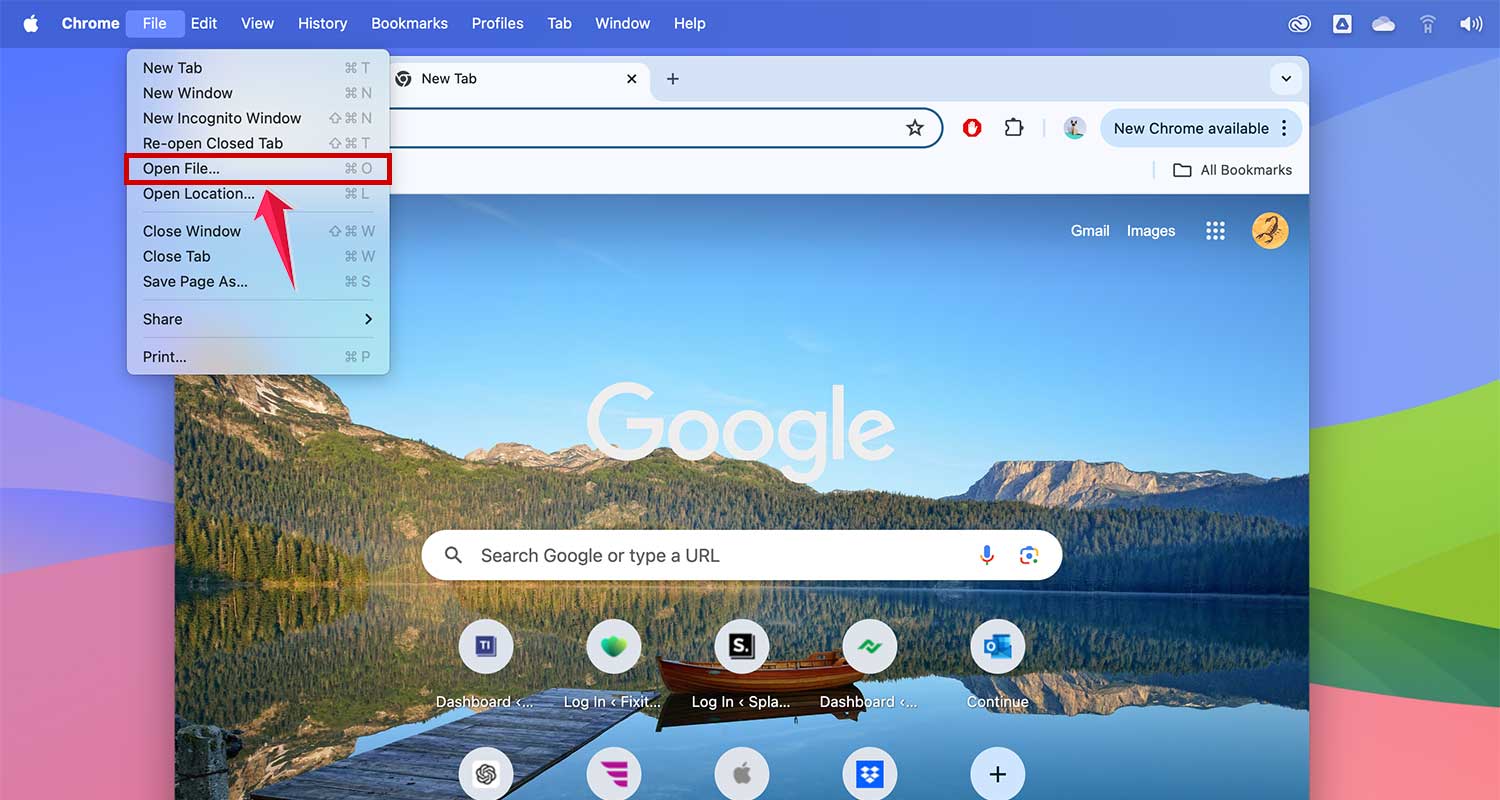This screenshot has height=800, width=1500.
Task: Add a new shortcut with the plus circle
Action: [x=997, y=773]
